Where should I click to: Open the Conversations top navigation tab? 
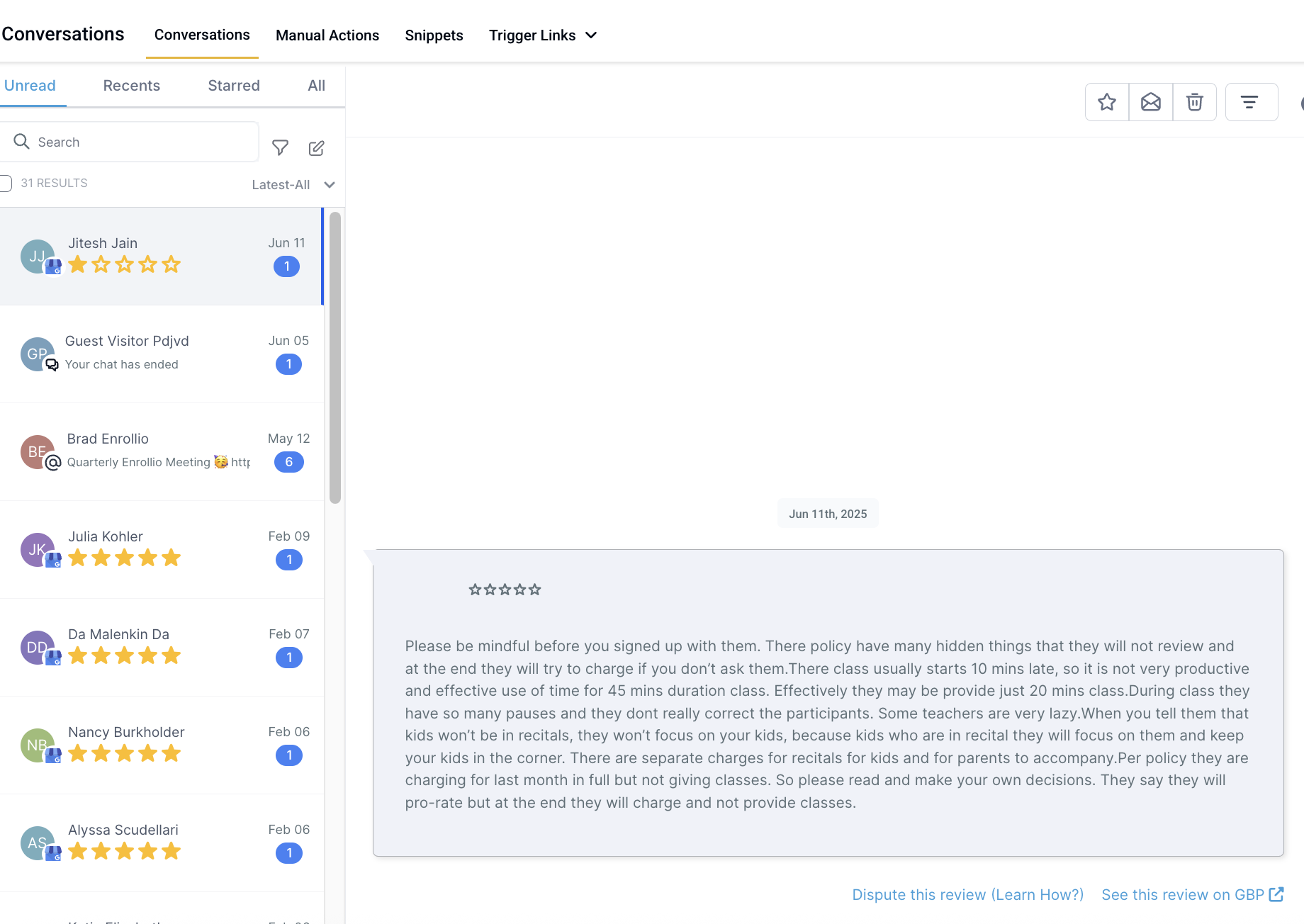(202, 35)
